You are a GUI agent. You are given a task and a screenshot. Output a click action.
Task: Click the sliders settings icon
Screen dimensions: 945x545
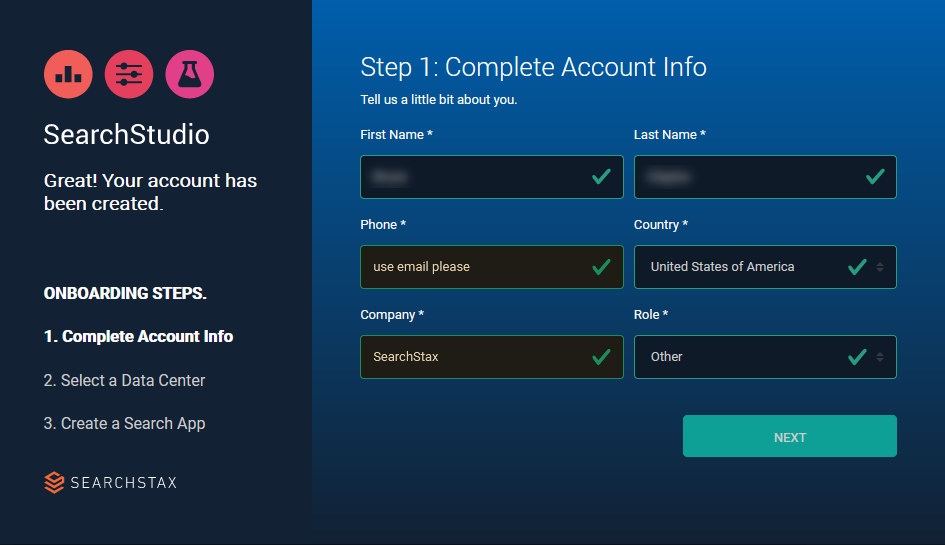click(129, 74)
